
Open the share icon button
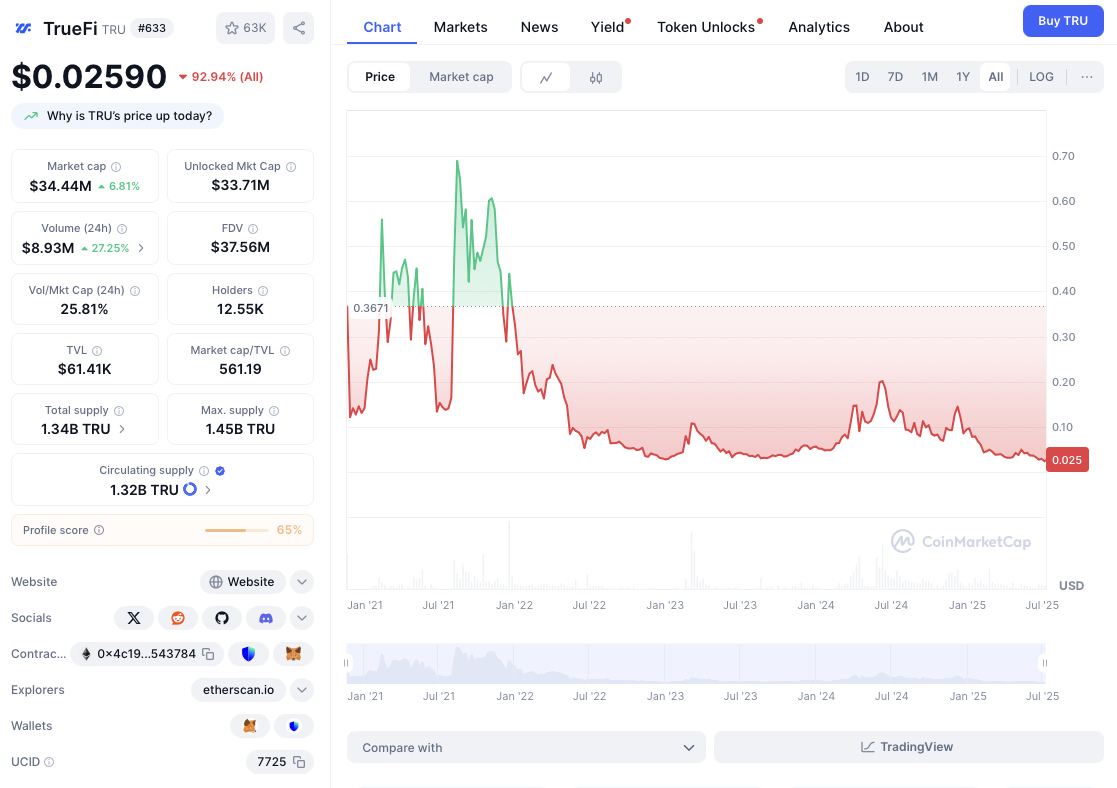point(298,28)
